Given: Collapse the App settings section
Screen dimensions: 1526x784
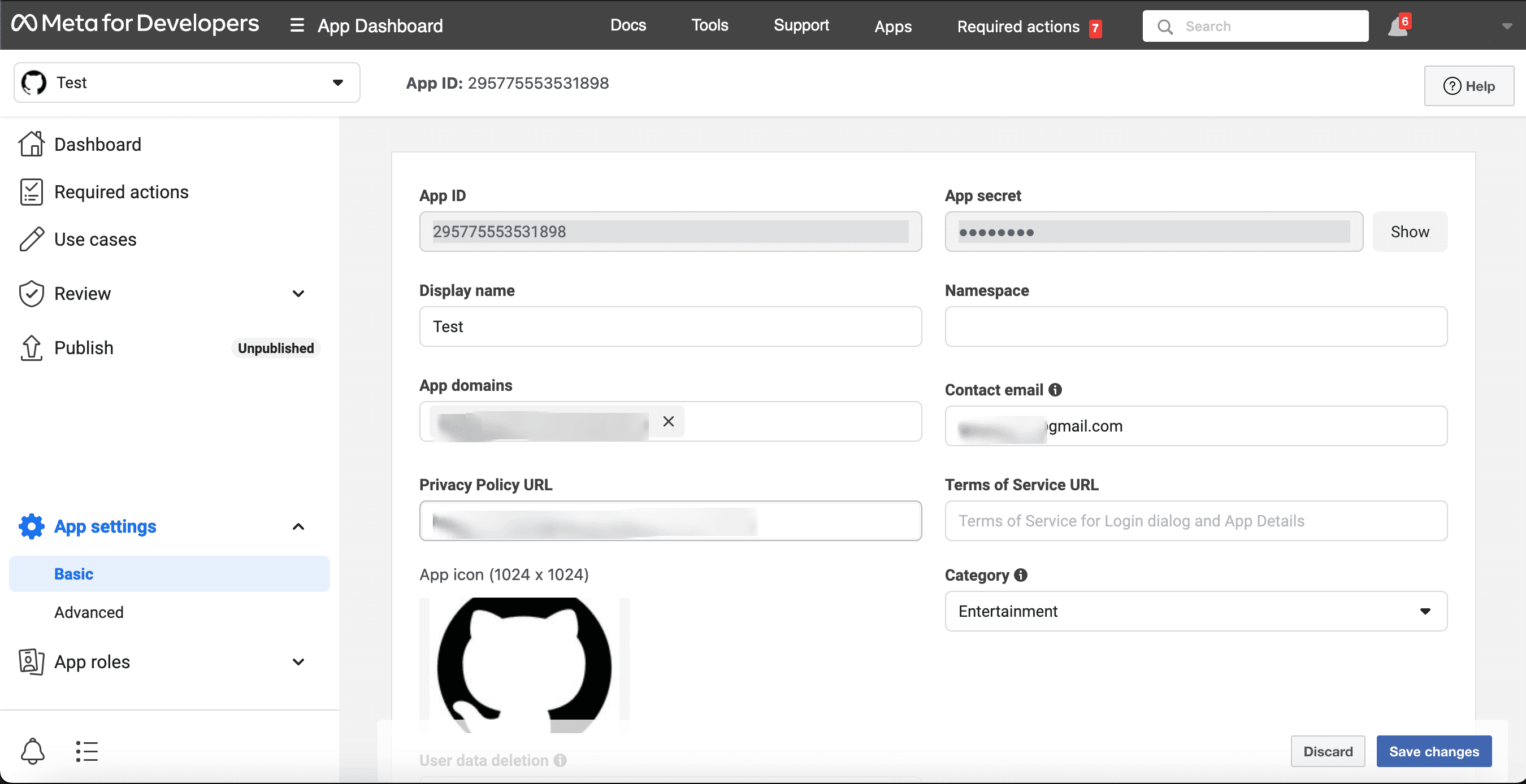Looking at the screenshot, I should point(298,526).
